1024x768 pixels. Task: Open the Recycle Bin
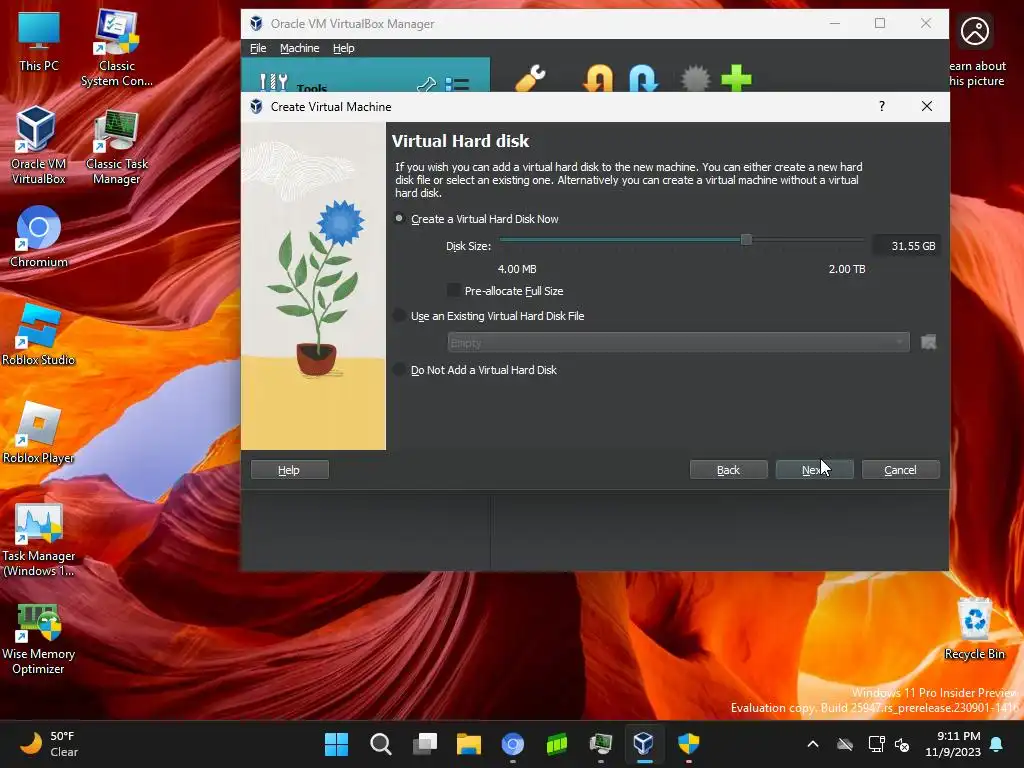tap(974, 630)
